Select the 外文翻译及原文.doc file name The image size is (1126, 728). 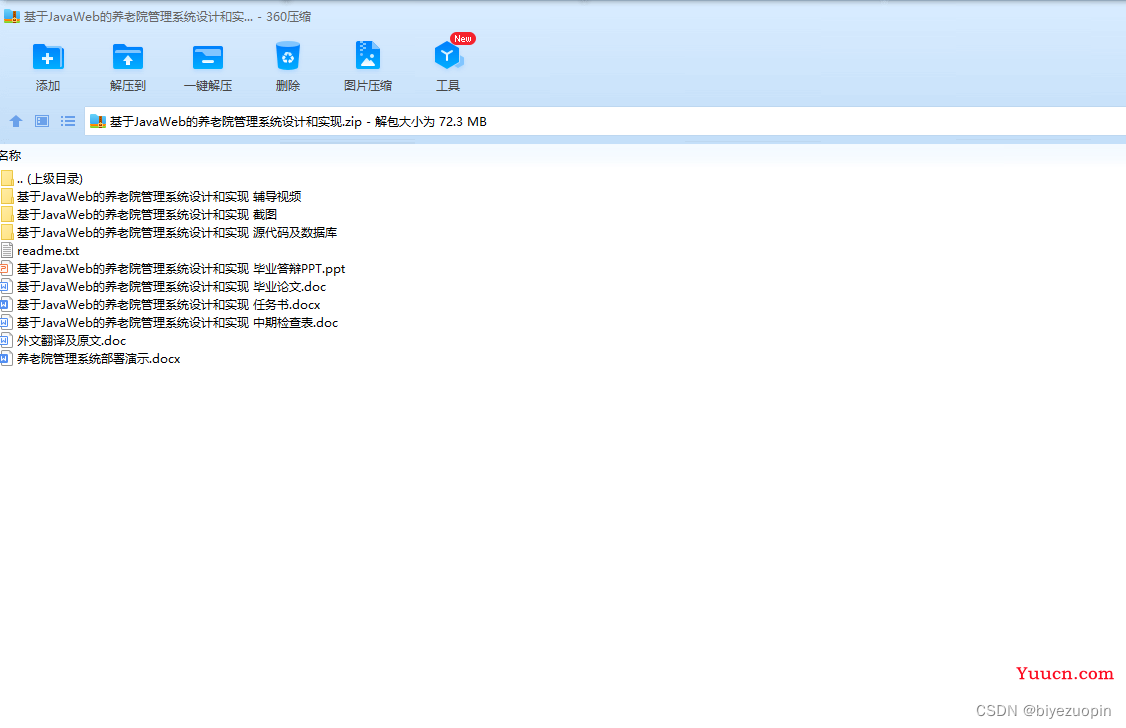point(71,340)
